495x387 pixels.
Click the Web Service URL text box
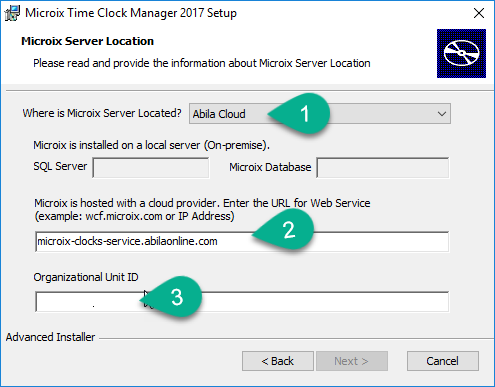pos(242,242)
